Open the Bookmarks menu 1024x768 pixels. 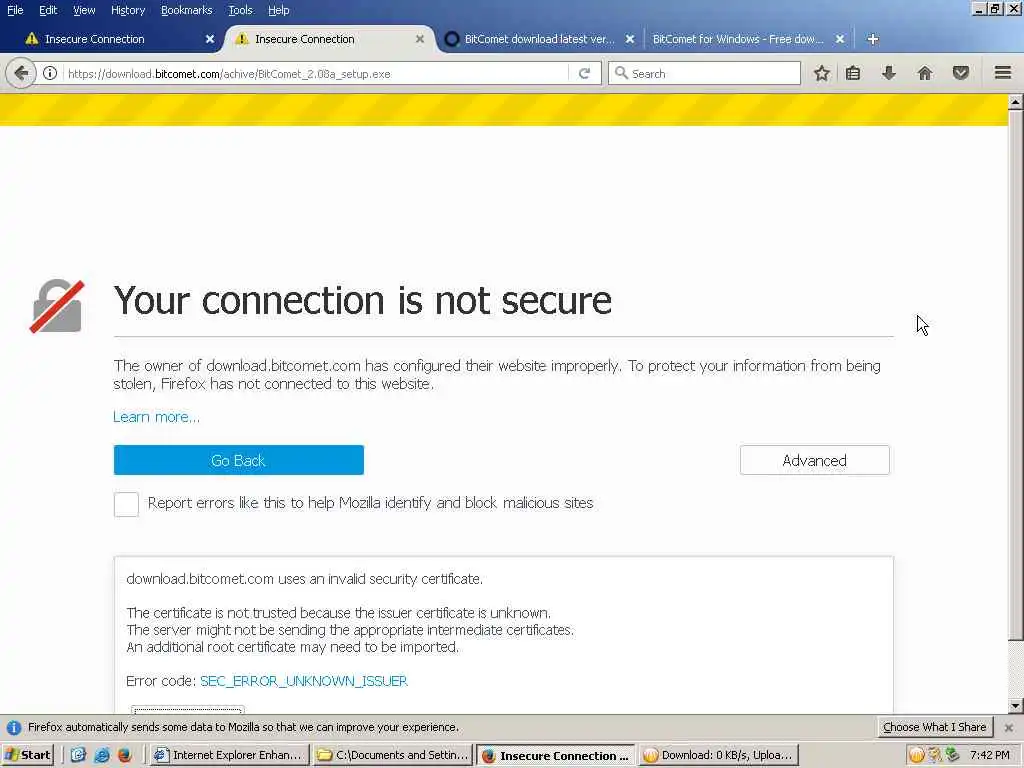click(186, 10)
